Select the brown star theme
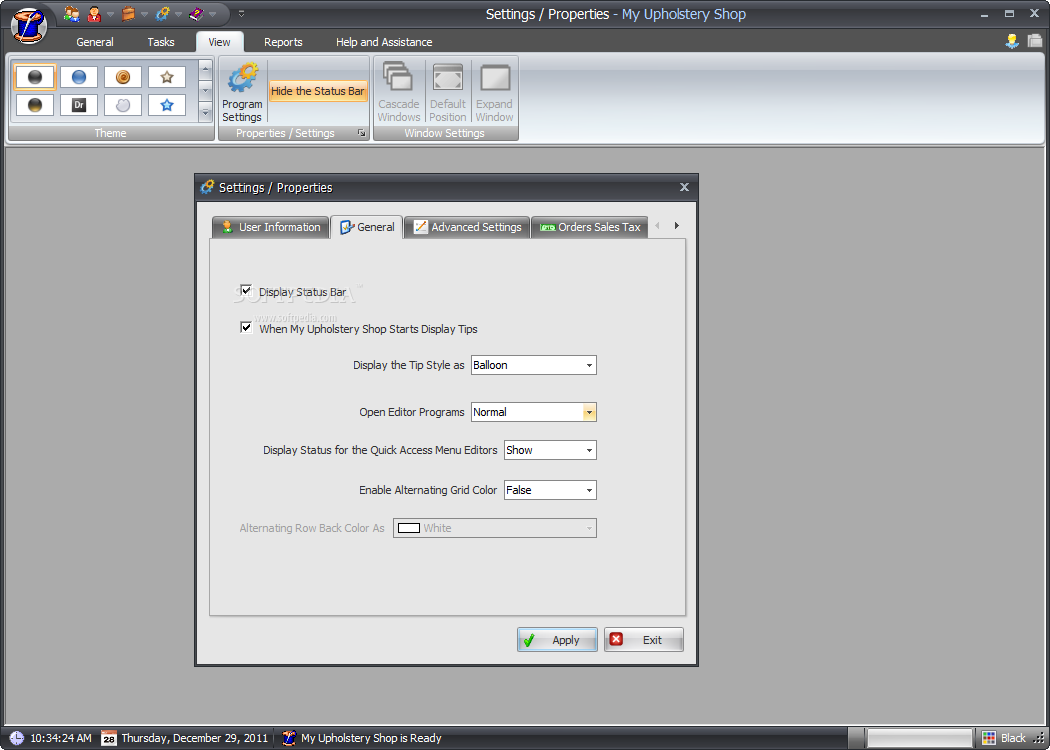Viewport: 1050px width, 750px height. pyautogui.click(x=167, y=77)
